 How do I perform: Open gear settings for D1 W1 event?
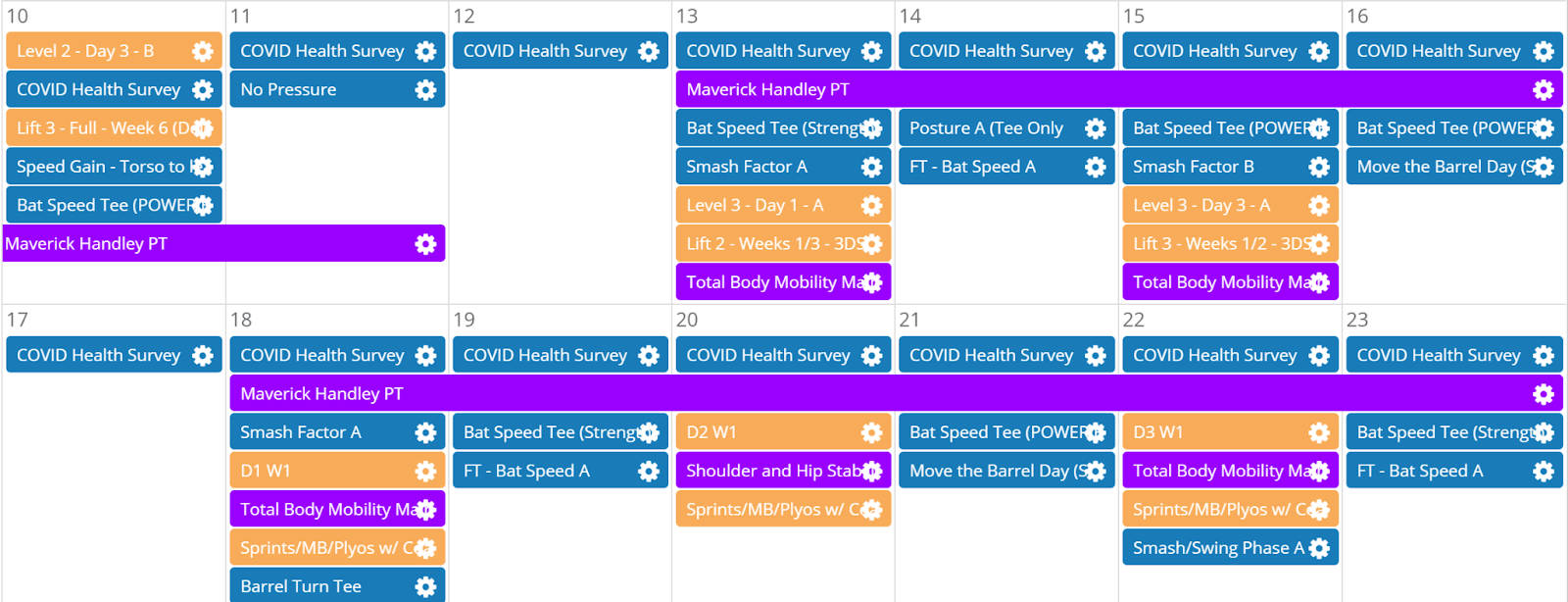(425, 472)
